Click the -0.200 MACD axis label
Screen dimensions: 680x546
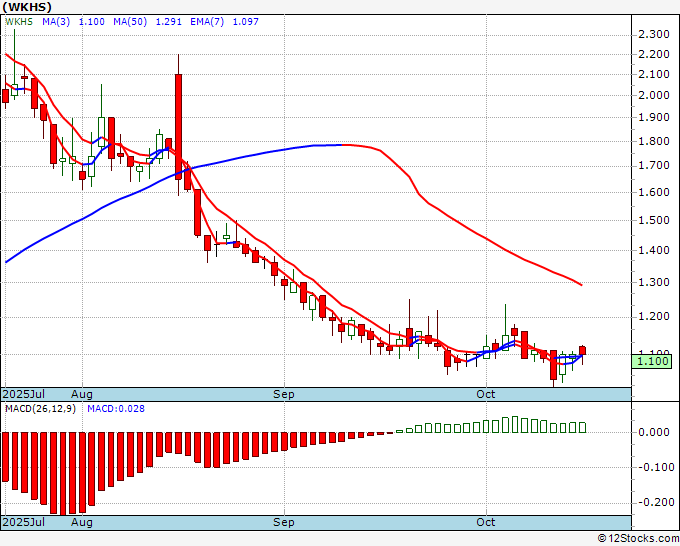656,502
